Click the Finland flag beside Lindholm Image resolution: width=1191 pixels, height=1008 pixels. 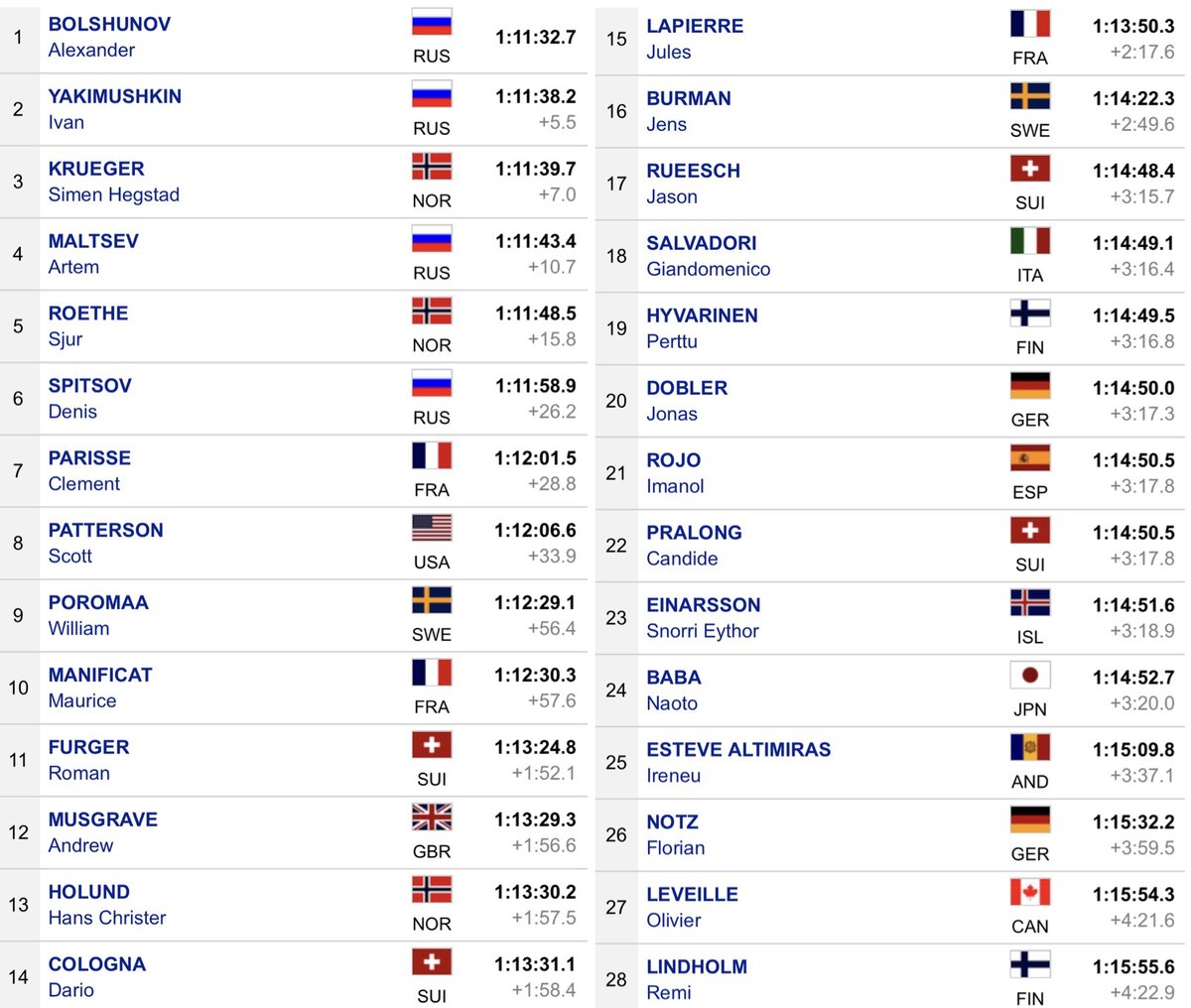[1030, 965]
